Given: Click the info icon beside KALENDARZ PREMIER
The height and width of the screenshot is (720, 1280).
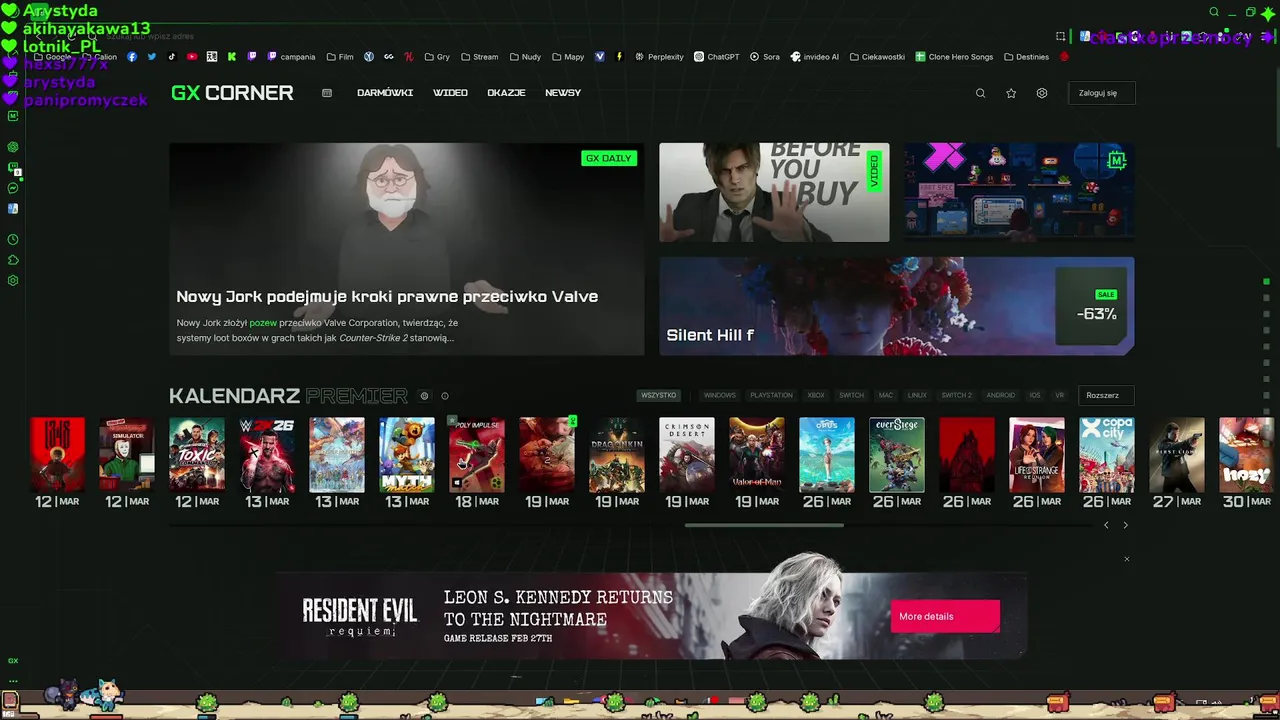Looking at the screenshot, I should (x=445, y=396).
